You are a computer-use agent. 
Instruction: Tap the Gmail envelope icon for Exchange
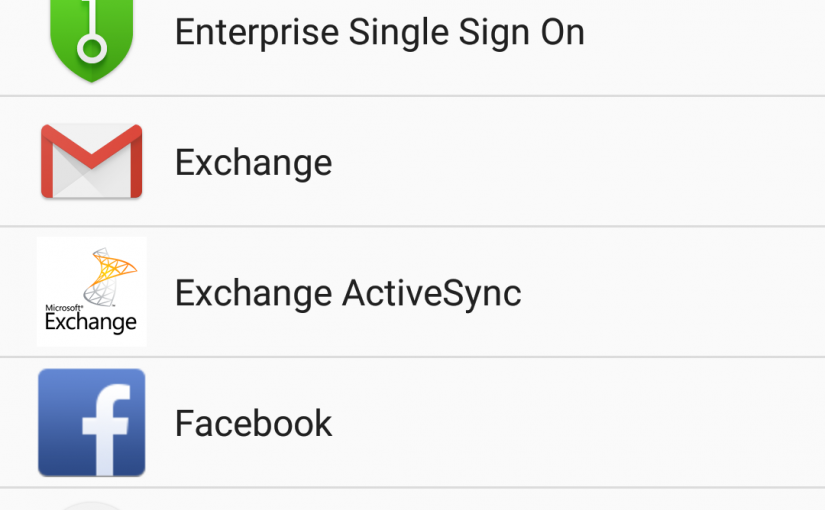click(92, 161)
